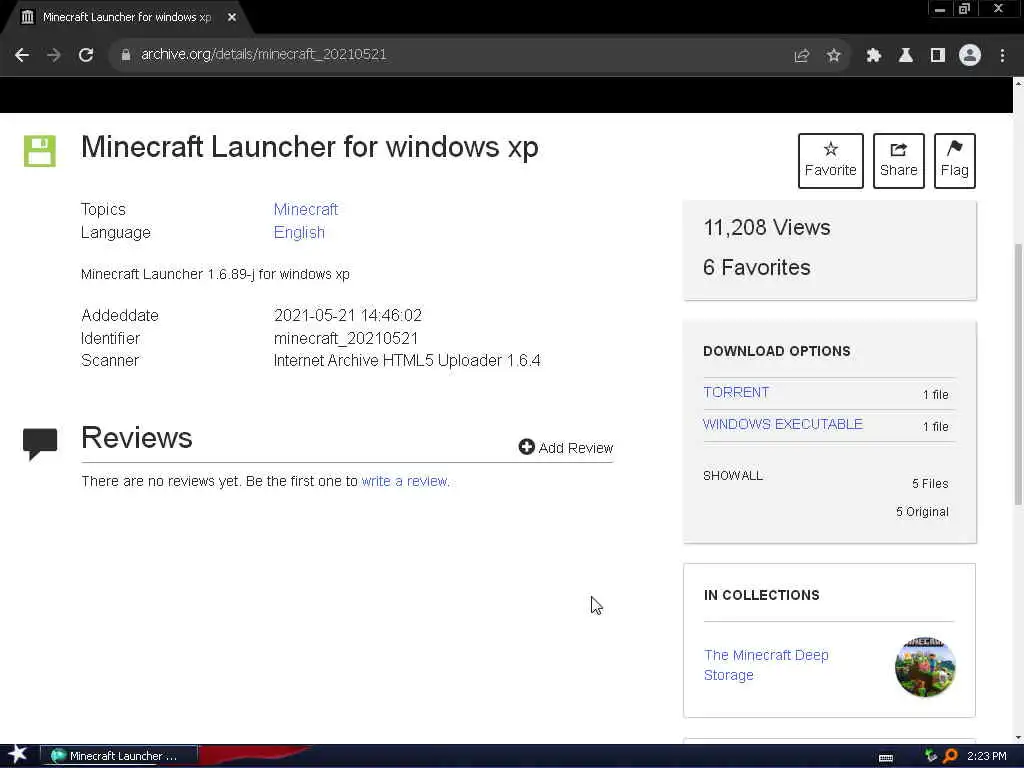Click SHOW ALL download files
Viewport: 1024px width, 768px height.
(x=733, y=475)
